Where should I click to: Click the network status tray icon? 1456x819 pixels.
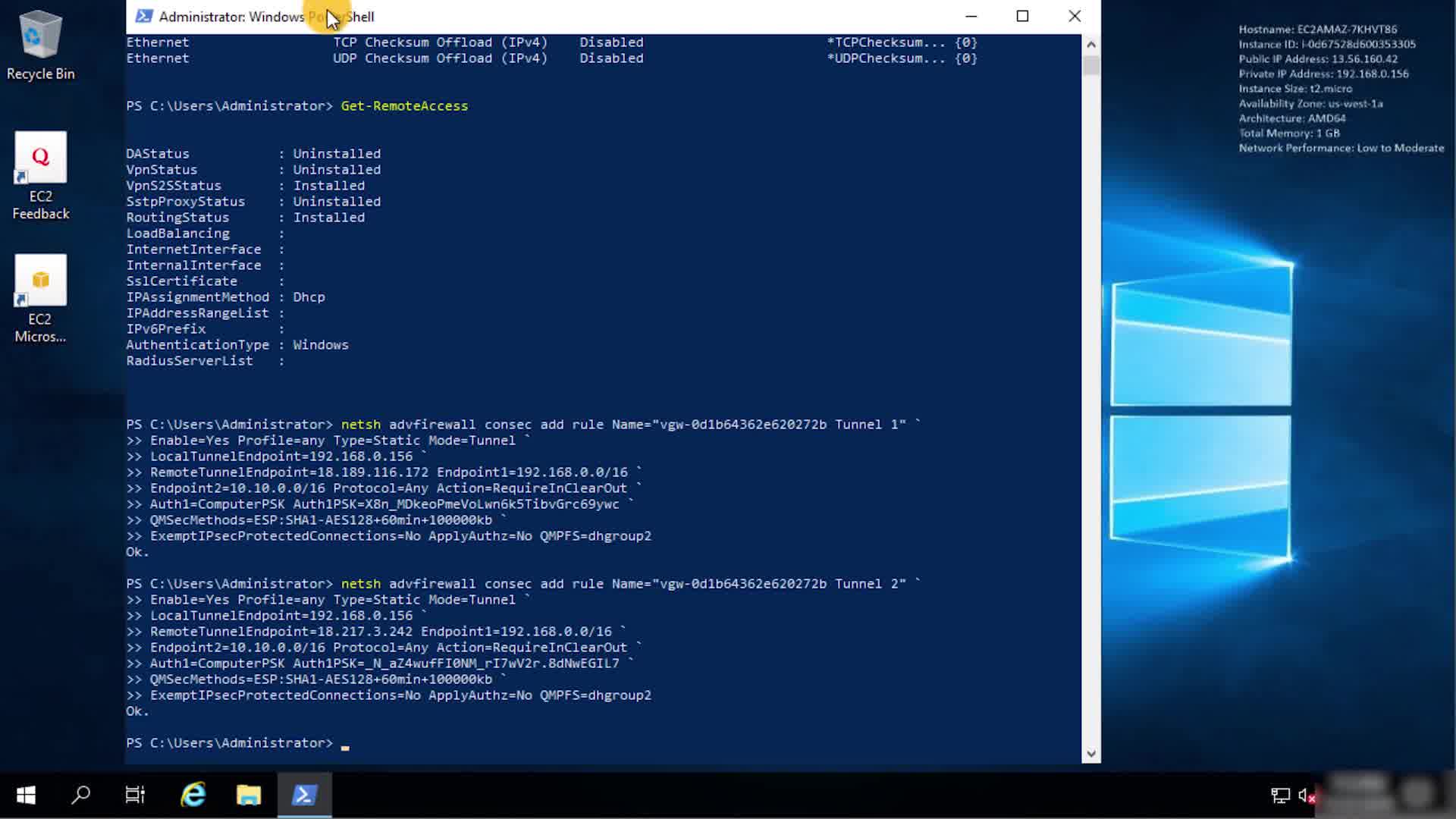[1280, 795]
